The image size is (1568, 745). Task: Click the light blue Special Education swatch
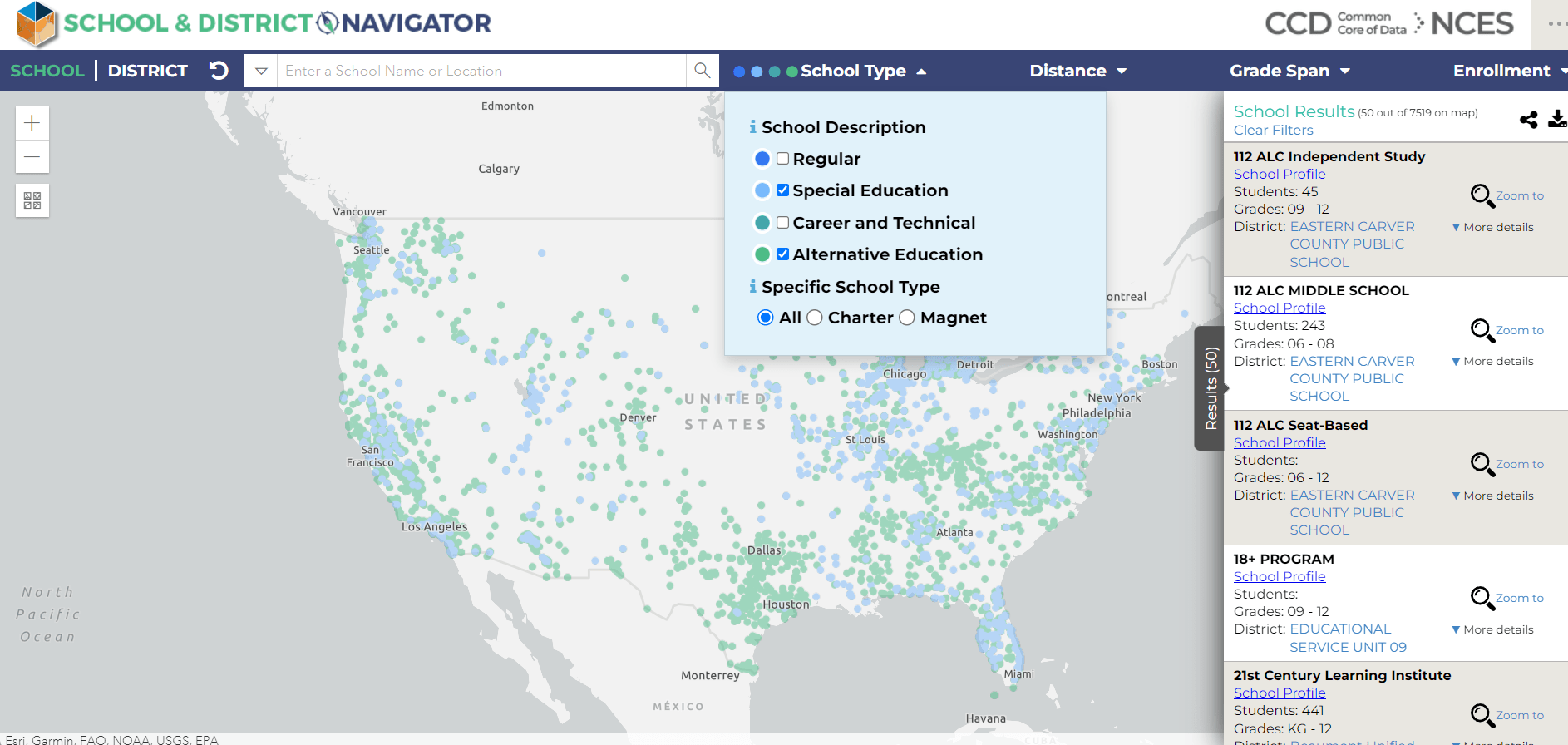tap(762, 190)
